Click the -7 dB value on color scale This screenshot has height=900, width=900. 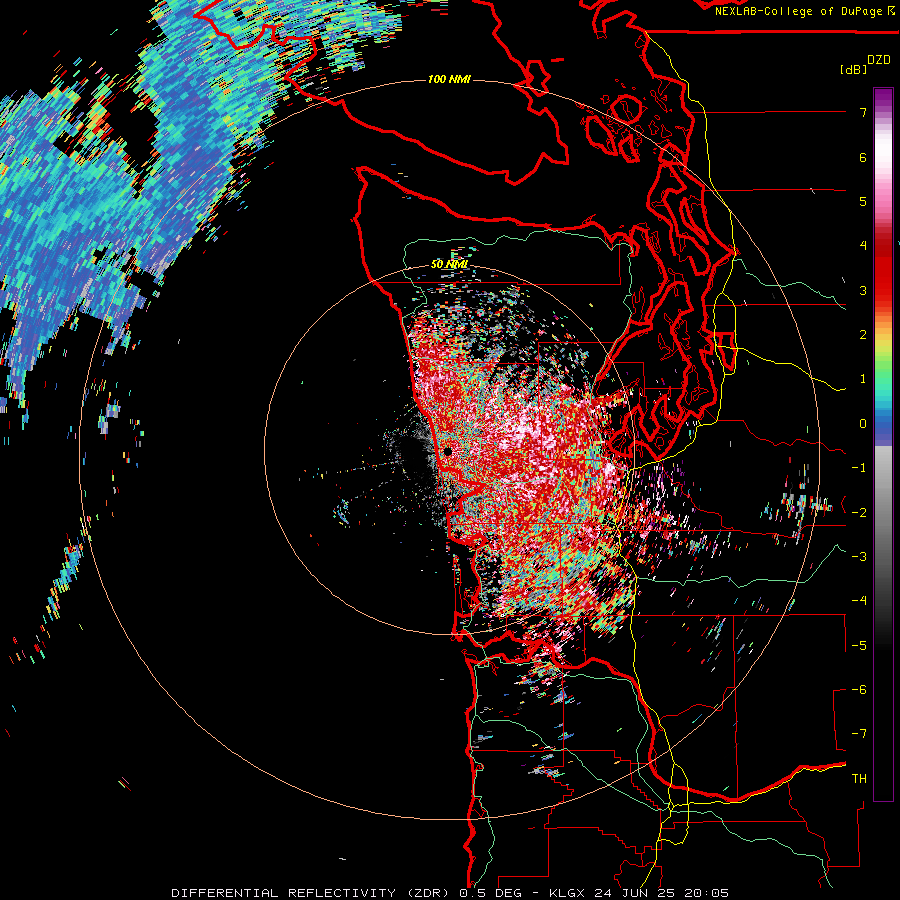859,734
